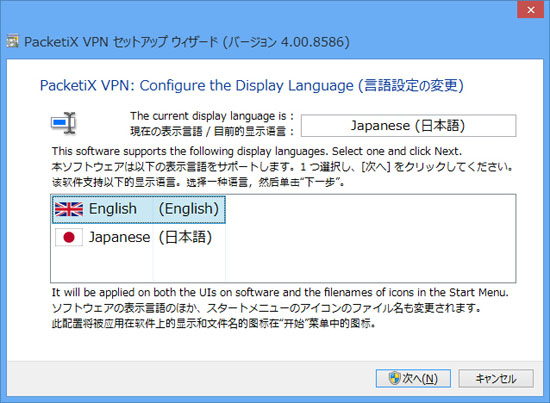Select the "Japanese" name text in list
This screenshot has width=550, height=403.
coord(119,237)
